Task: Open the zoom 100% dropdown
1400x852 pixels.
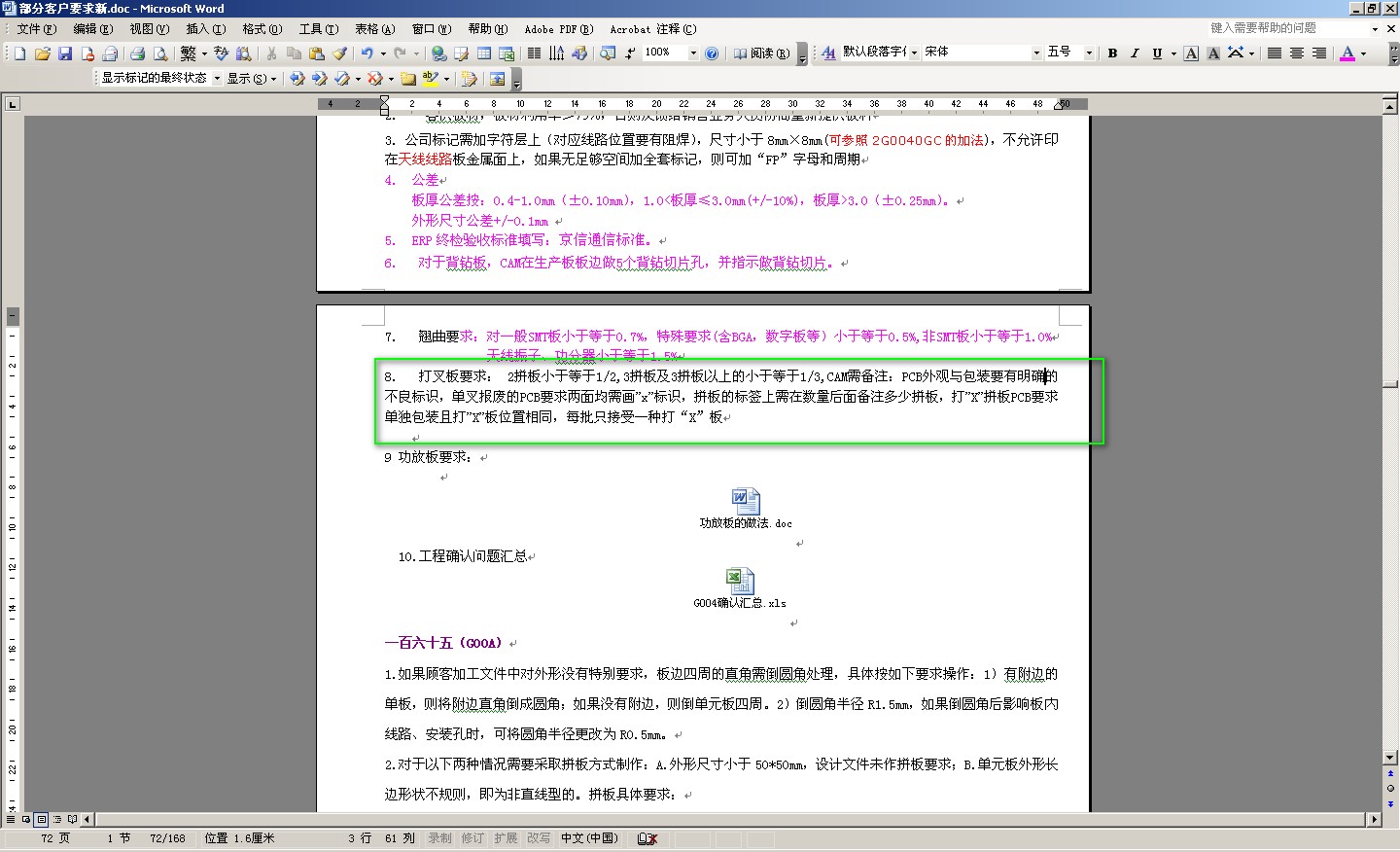Action: click(x=693, y=53)
